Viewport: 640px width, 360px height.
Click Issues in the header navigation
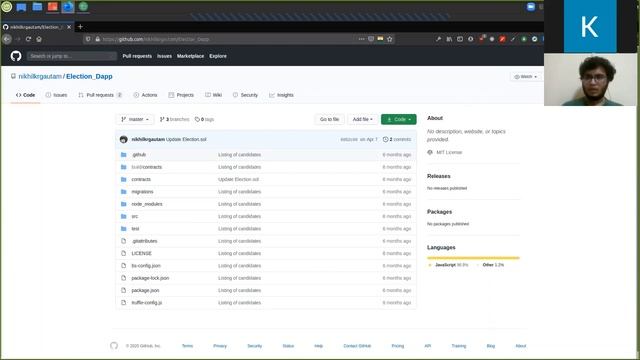coord(164,56)
